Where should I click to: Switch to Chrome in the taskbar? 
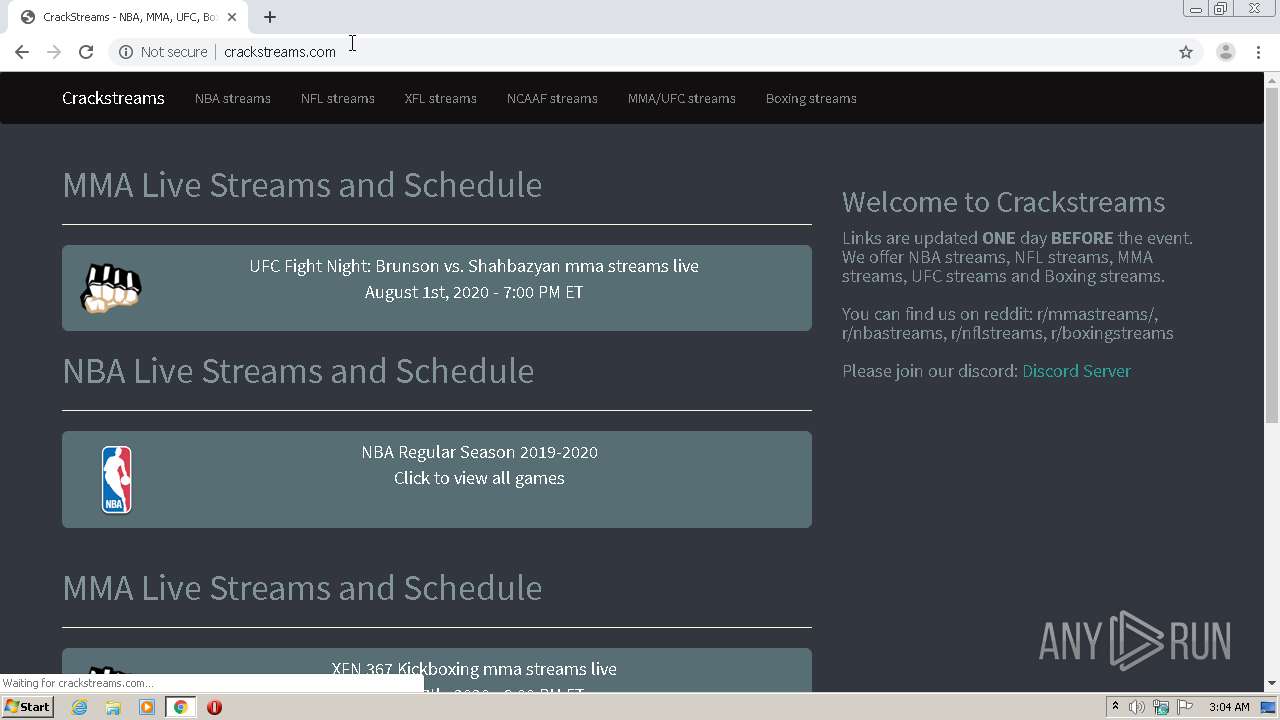pos(181,707)
